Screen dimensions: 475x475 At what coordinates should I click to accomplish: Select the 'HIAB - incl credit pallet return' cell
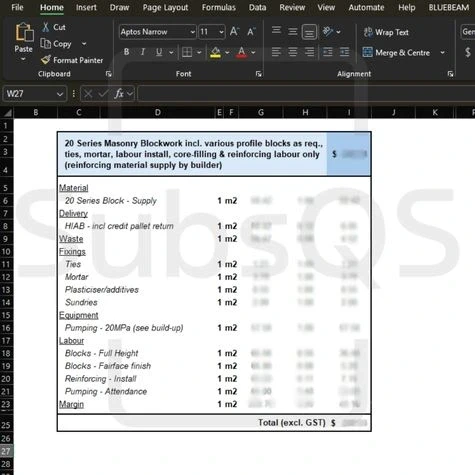tap(119, 226)
